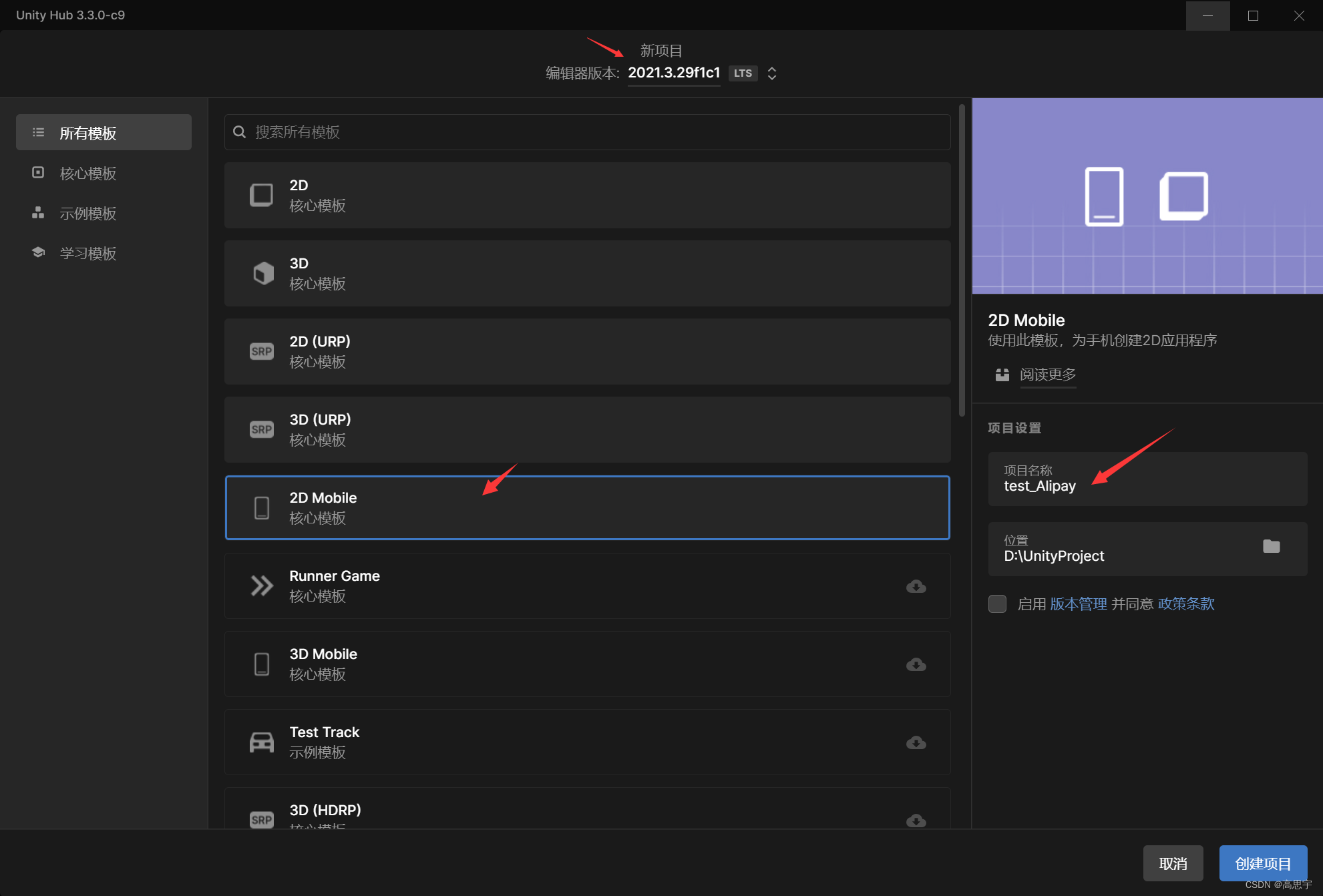Open the 版本管理 link
Image resolution: width=1323 pixels, height=896 pixels.
pyautogui.click(x=1079, y=604)
